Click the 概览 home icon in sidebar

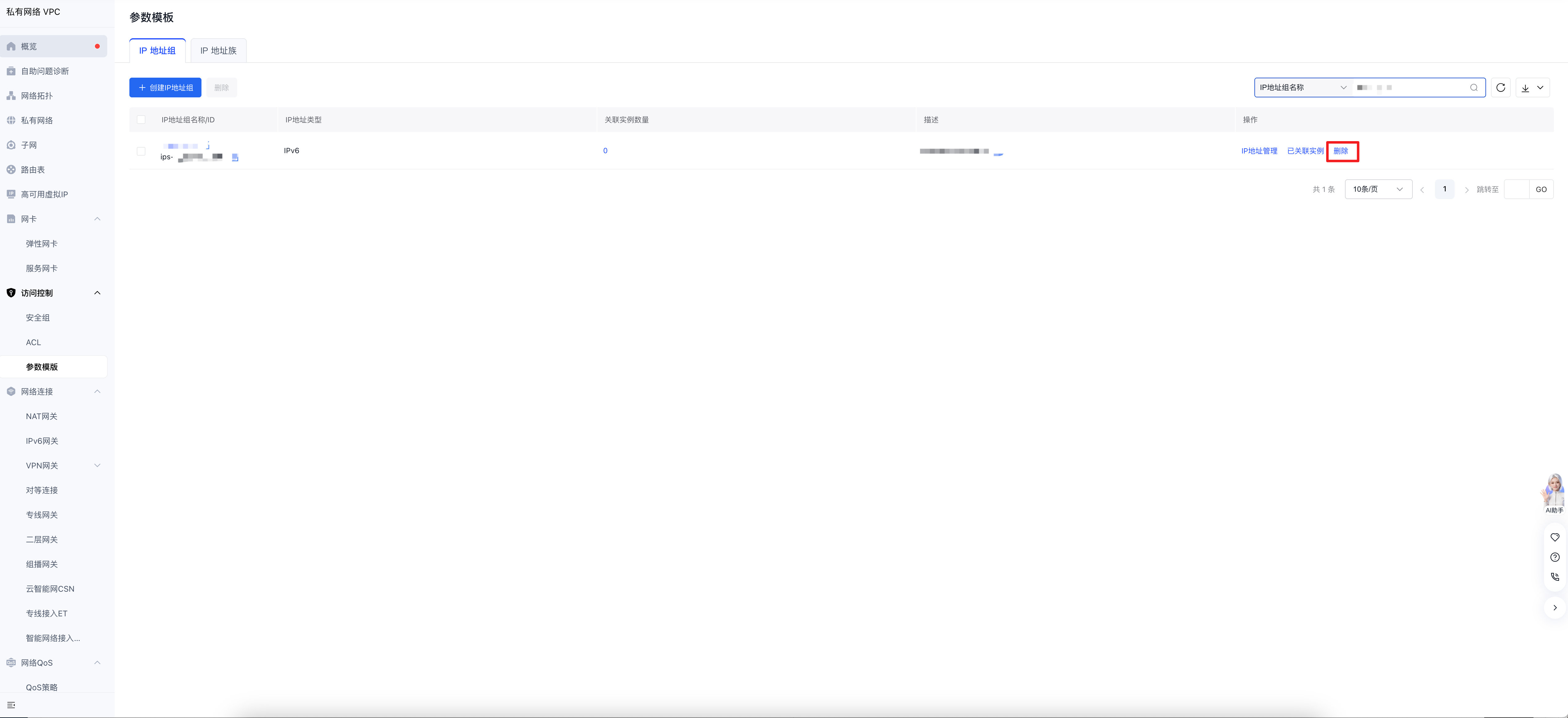(x=11, y=46)
